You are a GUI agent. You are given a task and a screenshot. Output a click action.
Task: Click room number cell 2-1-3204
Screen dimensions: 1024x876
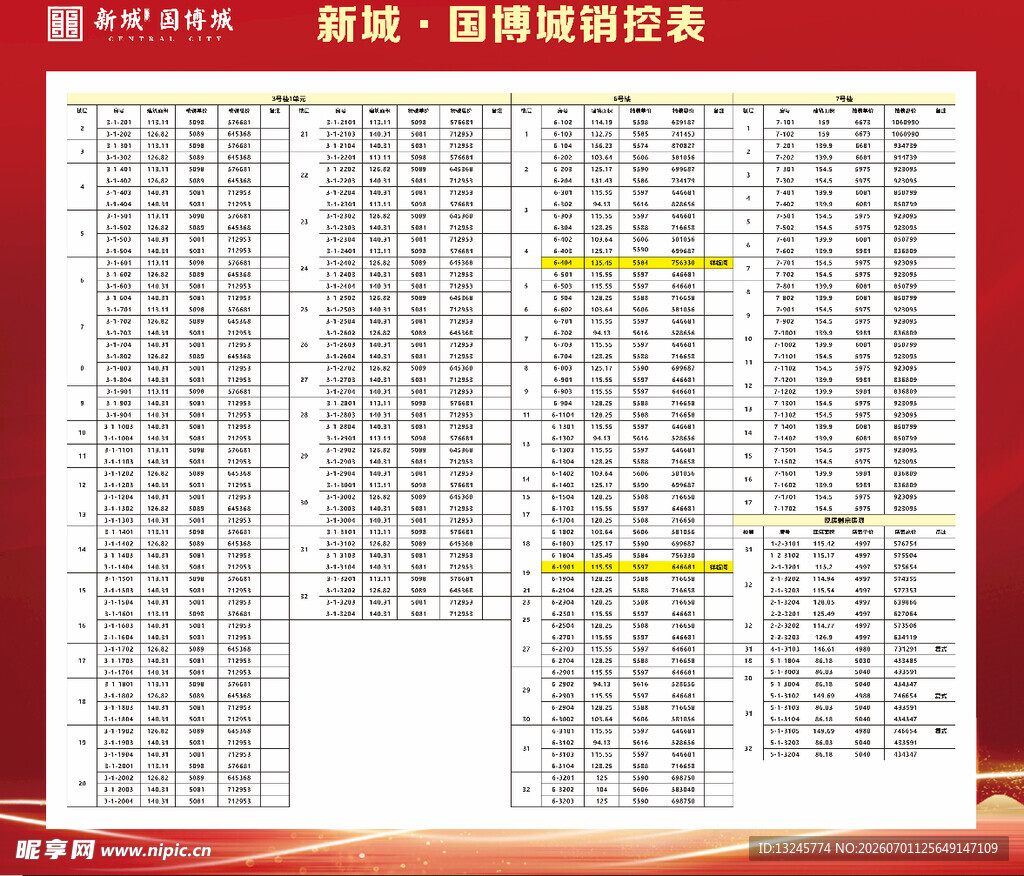pyautogui.click(x=785, y=602)
